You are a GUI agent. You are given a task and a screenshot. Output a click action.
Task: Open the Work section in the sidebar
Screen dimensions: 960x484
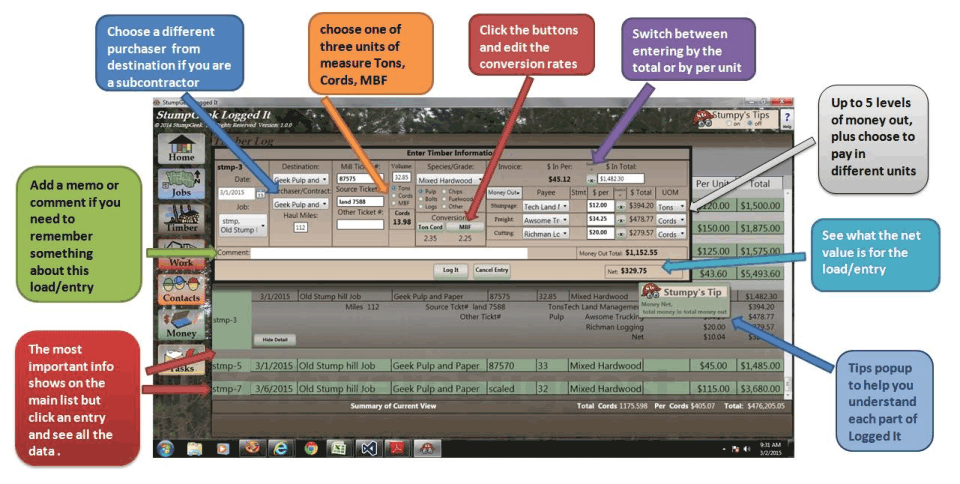click(x=181, y=255)
